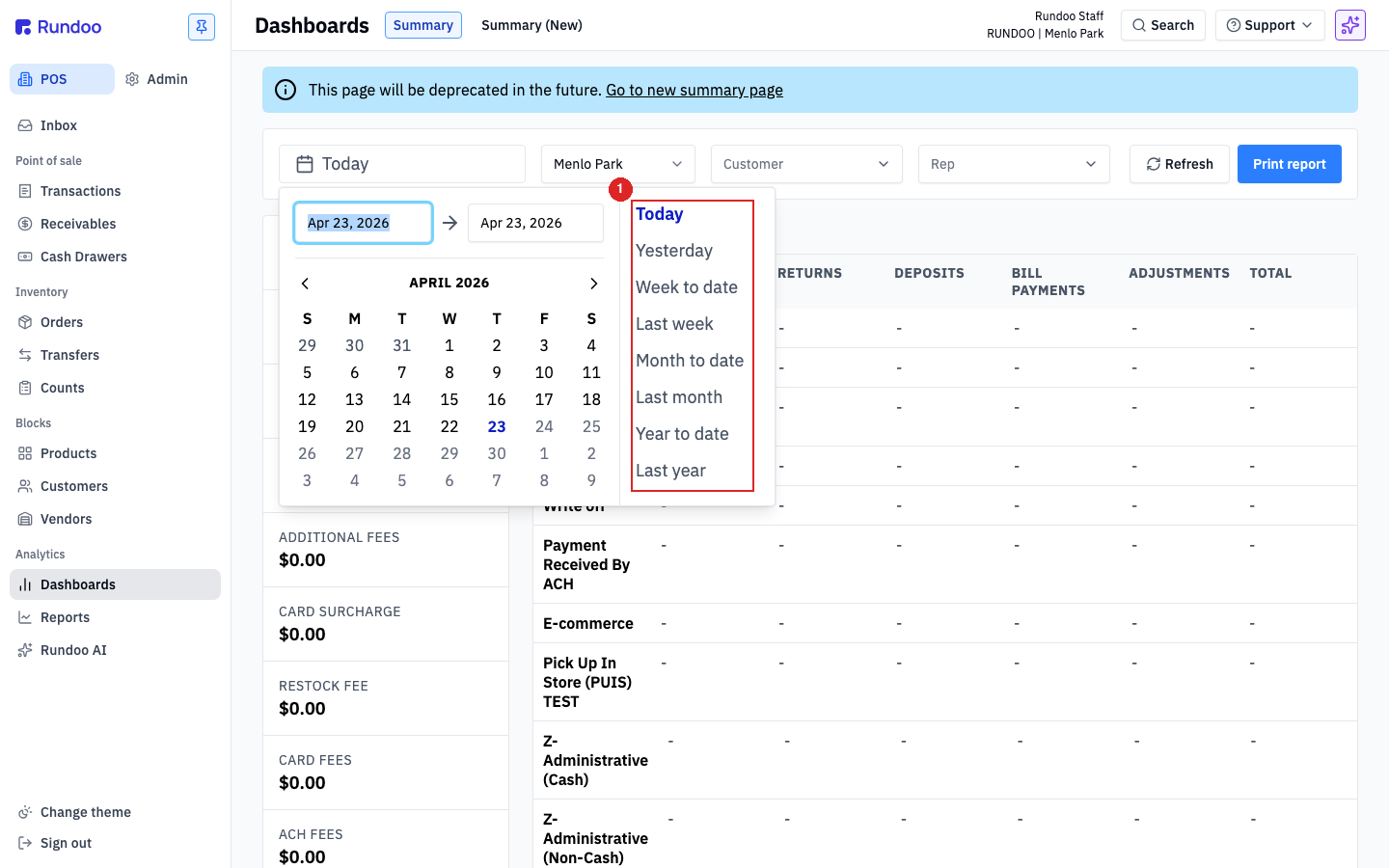Go to Orders in the sidebar

(116, 322)
